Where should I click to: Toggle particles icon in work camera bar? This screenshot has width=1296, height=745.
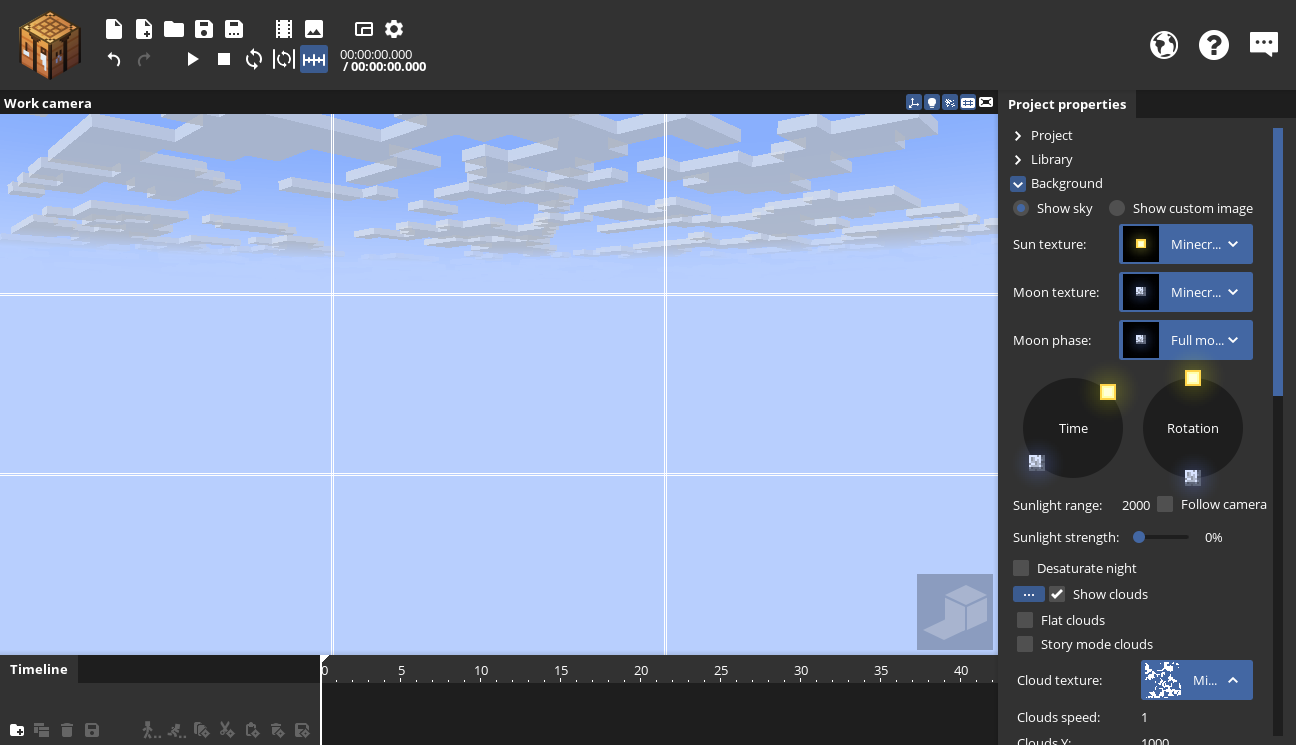point(950,102)
